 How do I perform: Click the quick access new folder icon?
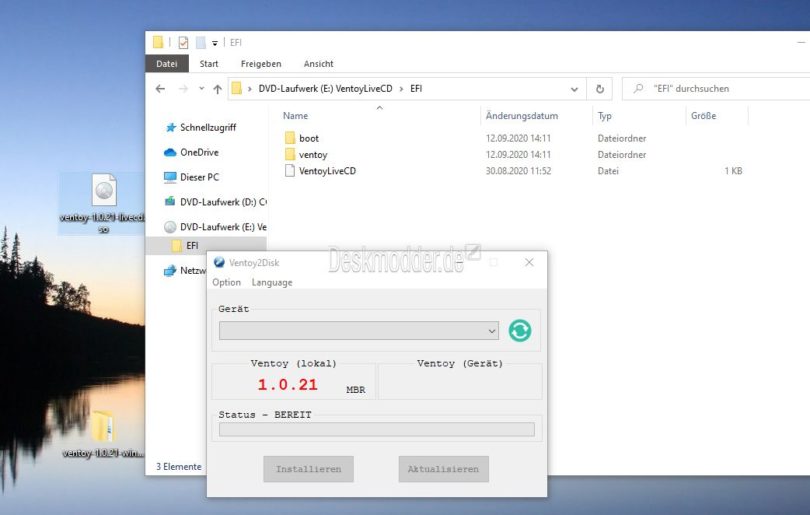tap(201, 42)
